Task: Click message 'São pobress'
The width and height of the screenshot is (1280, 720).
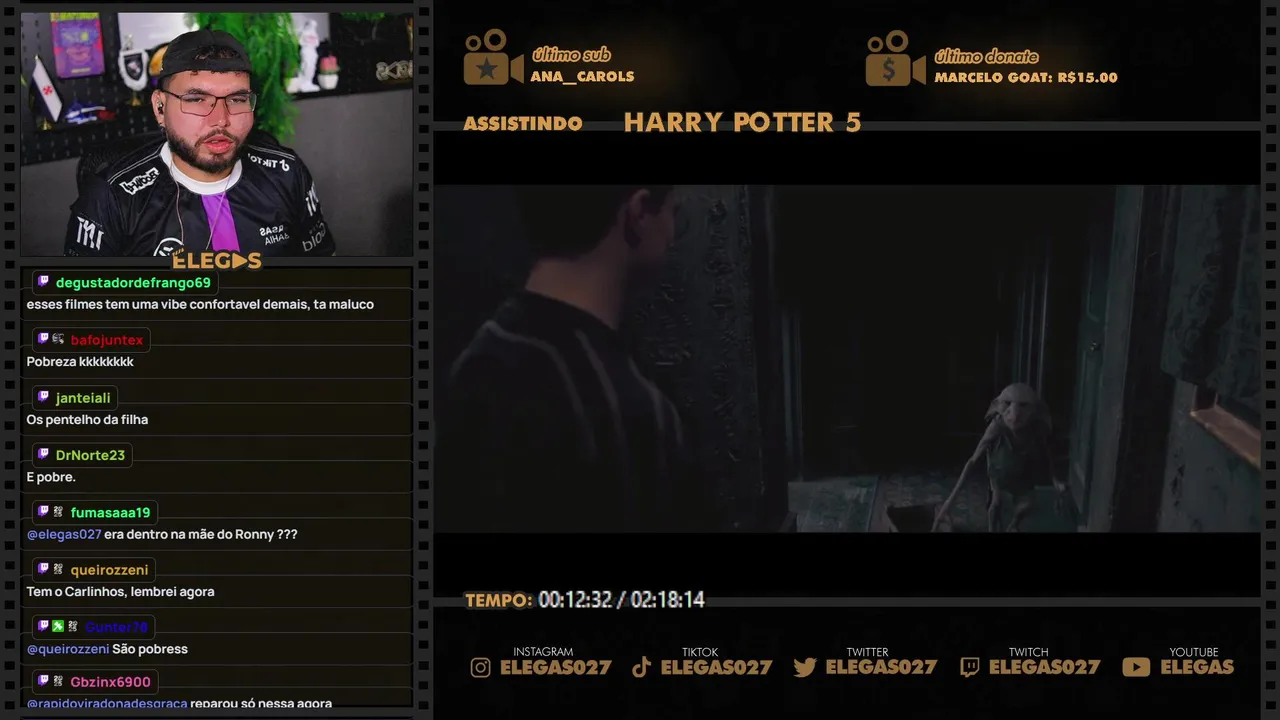Action: click(x=150, y=649)
